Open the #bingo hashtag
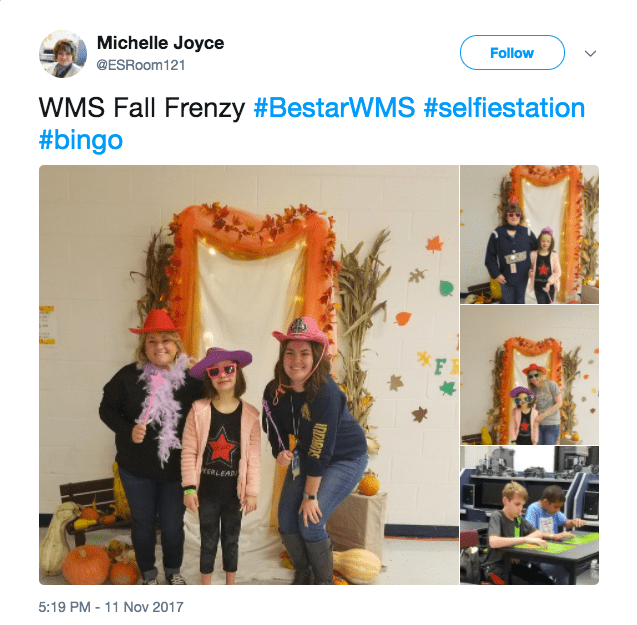This screenshot has width=637, height=625. pos(81,141)
